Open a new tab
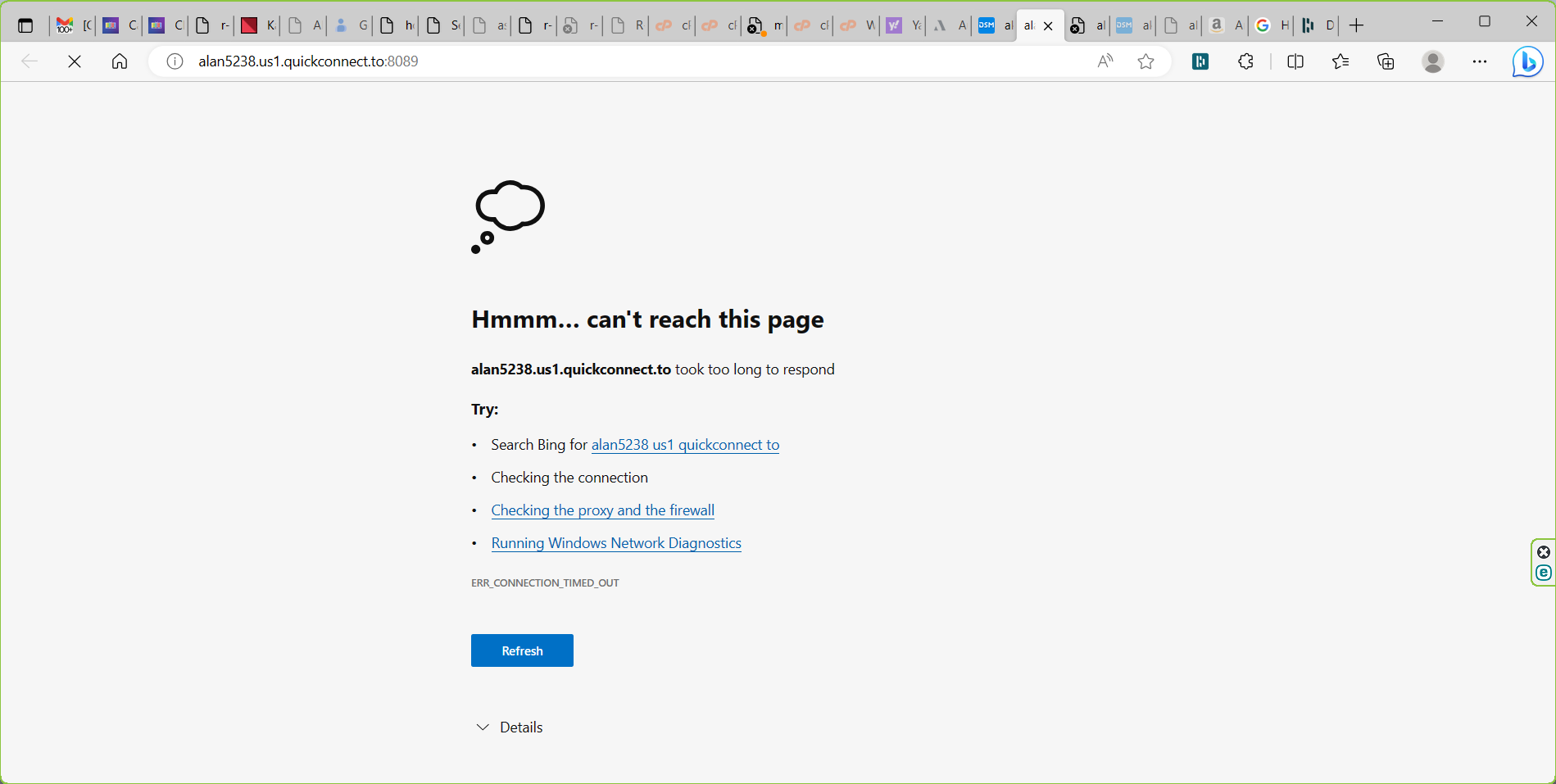The height and width of the screenshot is (784, 1556). coord(1357,25)
